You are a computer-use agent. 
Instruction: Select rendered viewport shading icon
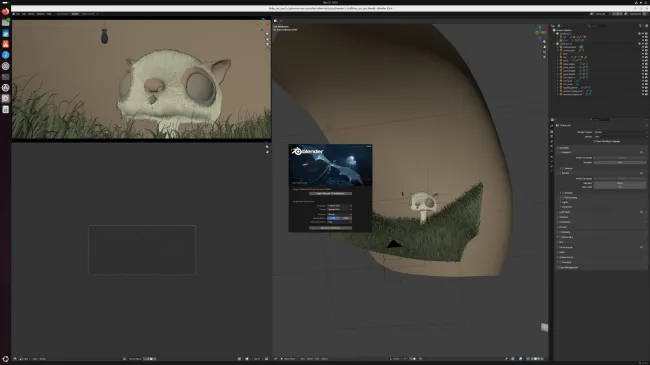[541, 359]
